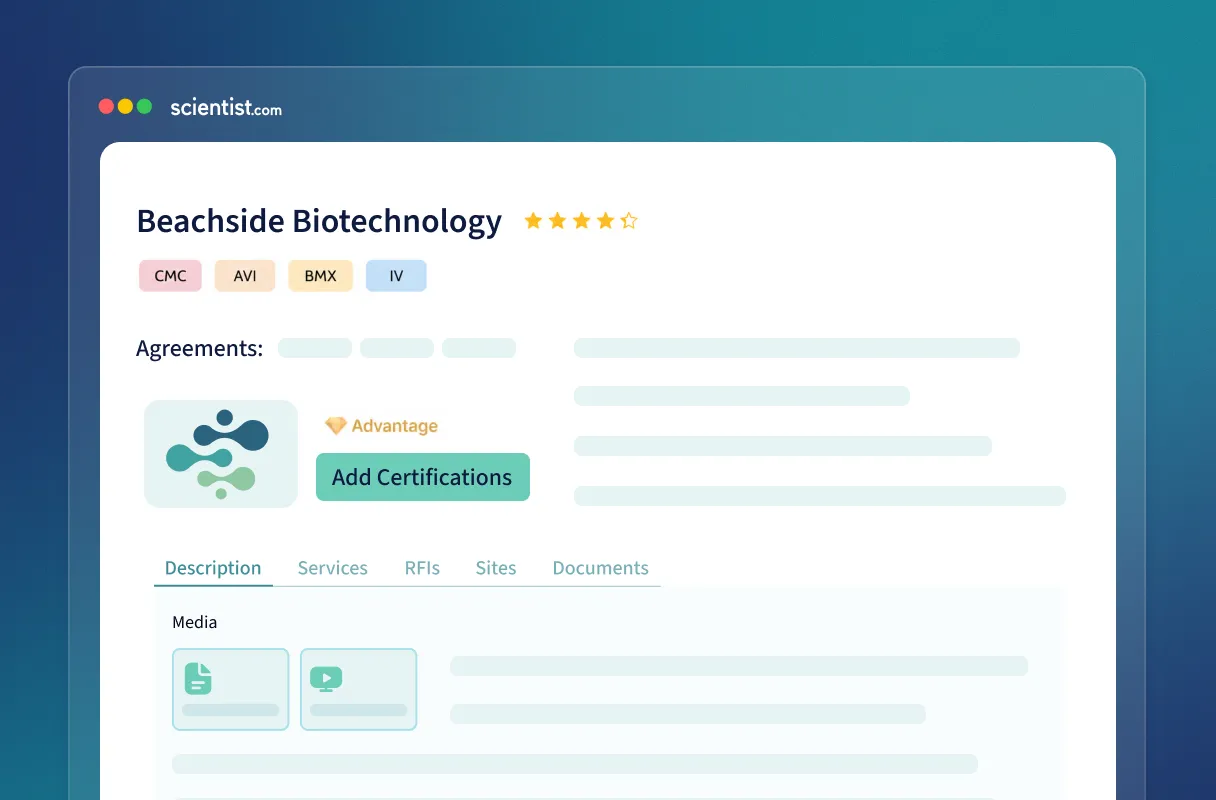
Task: Click the Beachside Biotechnology heading
Action: coord(319,221)
